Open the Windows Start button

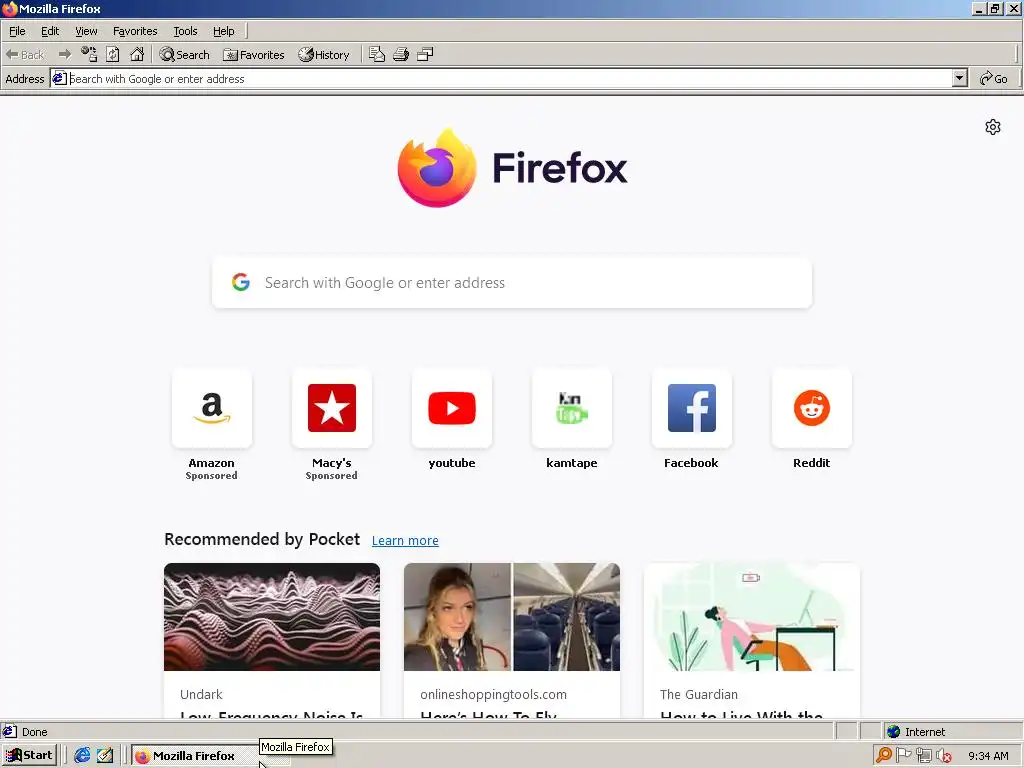coord(29,756)
